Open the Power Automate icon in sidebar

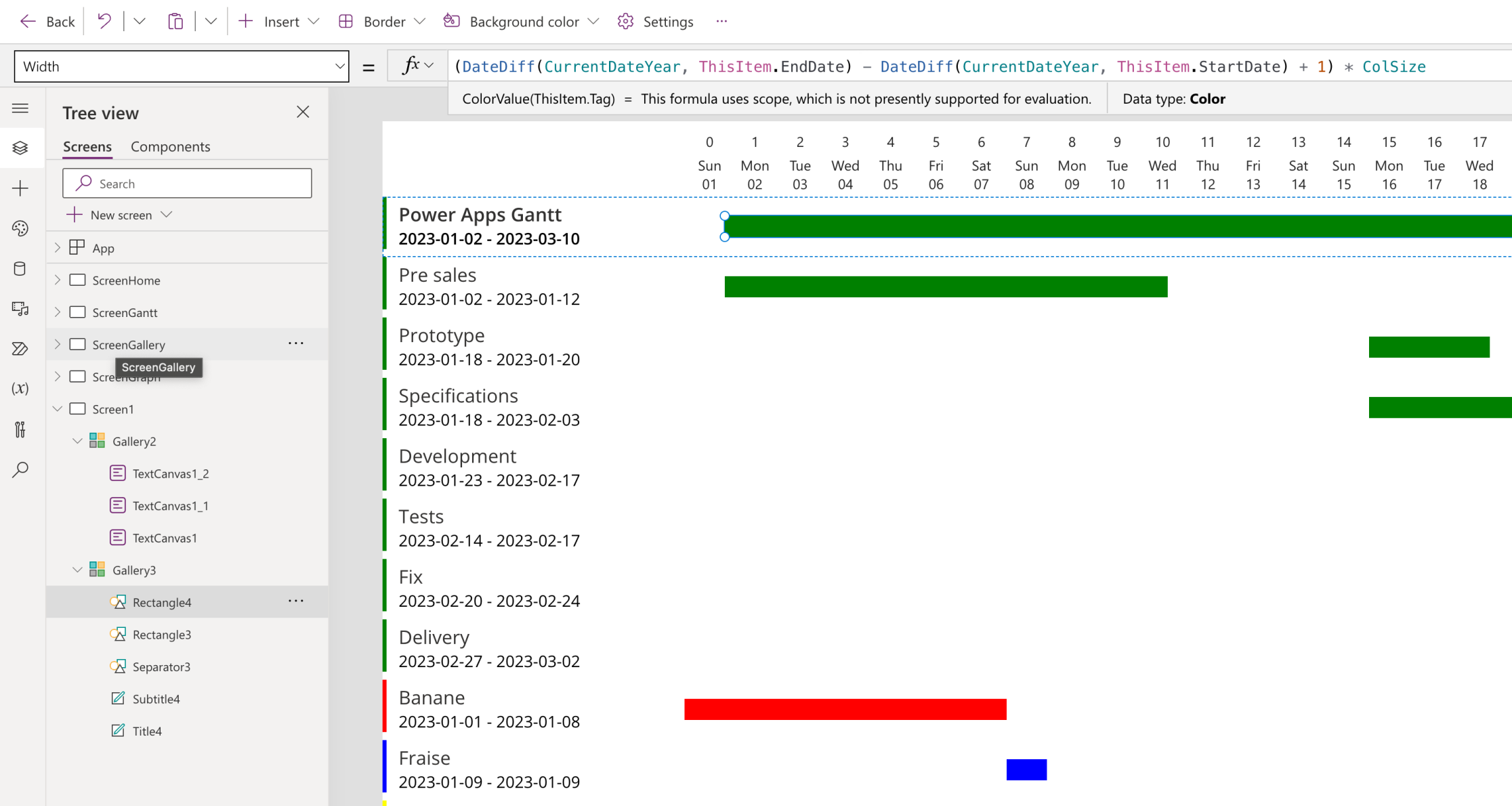(x=20, y=349)
